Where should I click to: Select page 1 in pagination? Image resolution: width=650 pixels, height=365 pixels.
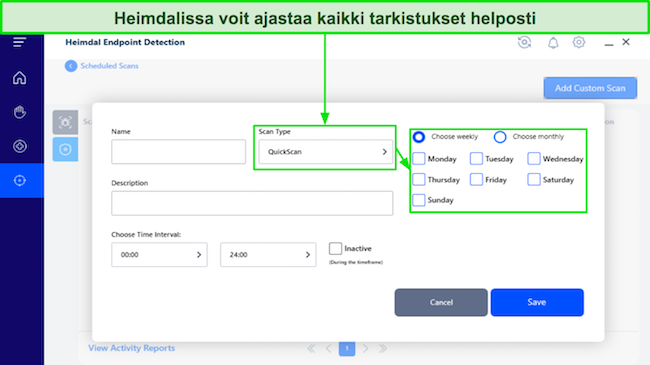pyautogui.click(x=347, y=348)
